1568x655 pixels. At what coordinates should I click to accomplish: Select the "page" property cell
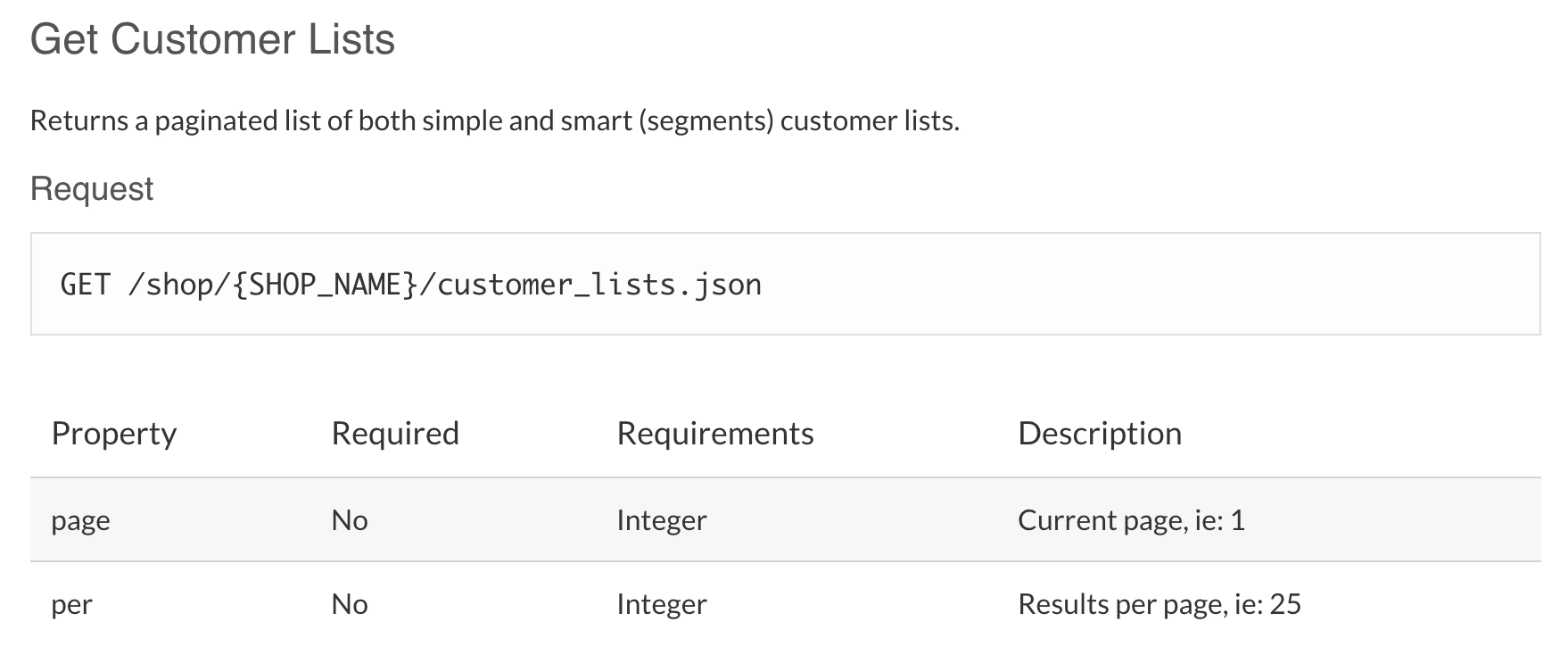pyautogui.click(x=80, y=520)
